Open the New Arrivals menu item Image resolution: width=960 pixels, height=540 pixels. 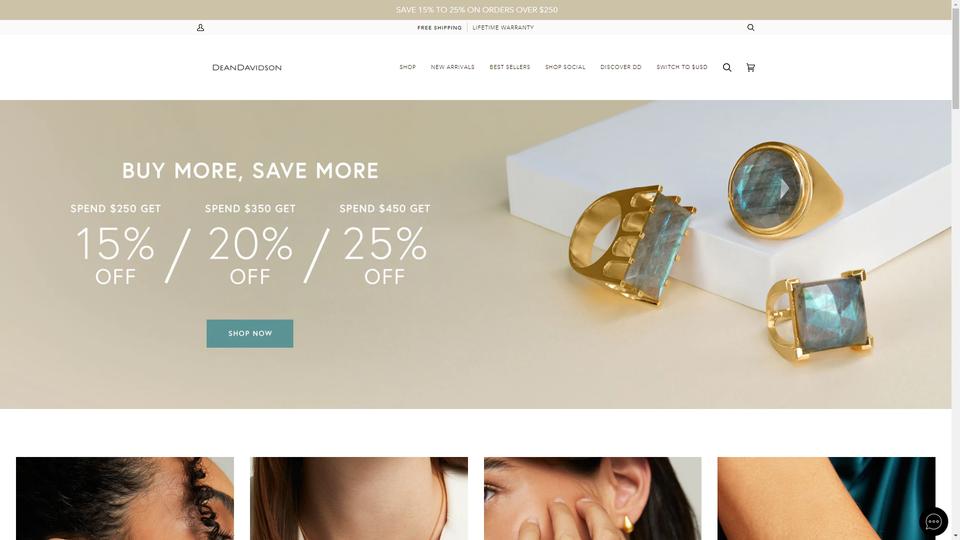click(x=452, y=67)
